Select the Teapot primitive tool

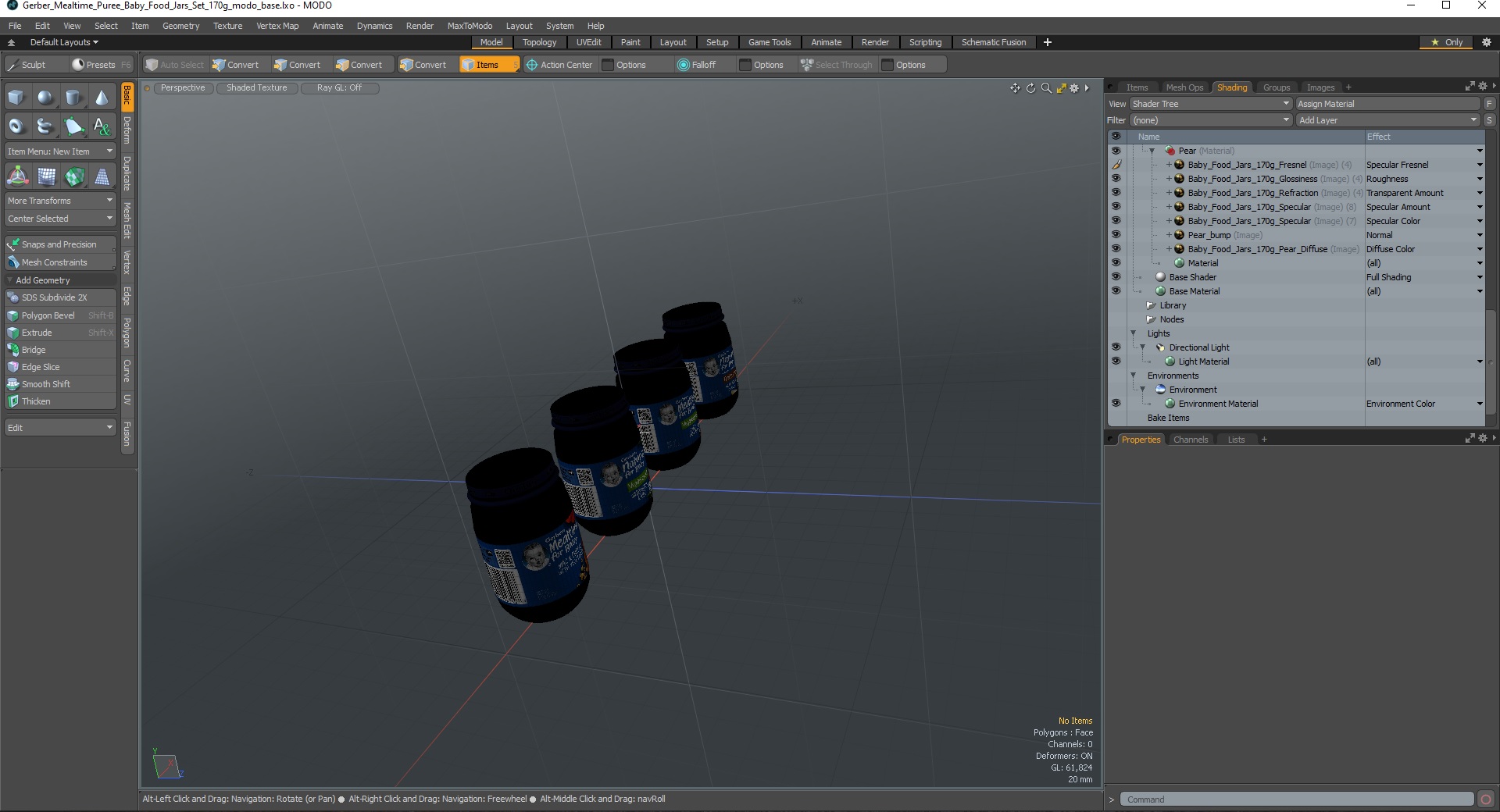[x=45, y=126]
